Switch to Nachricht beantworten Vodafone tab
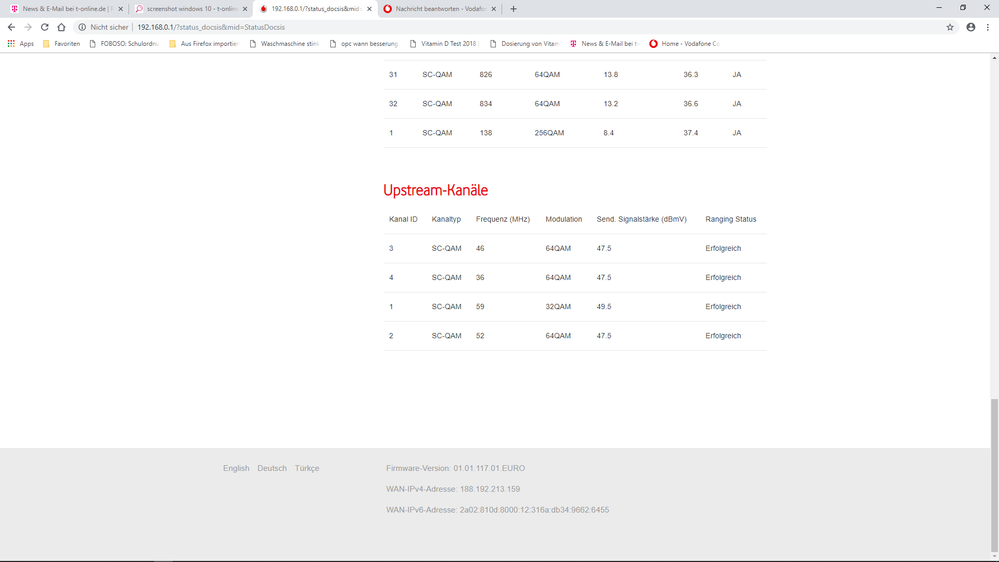The height and width of the screenshot is (562, 999). pyautogui.click(x=438, y=9)
